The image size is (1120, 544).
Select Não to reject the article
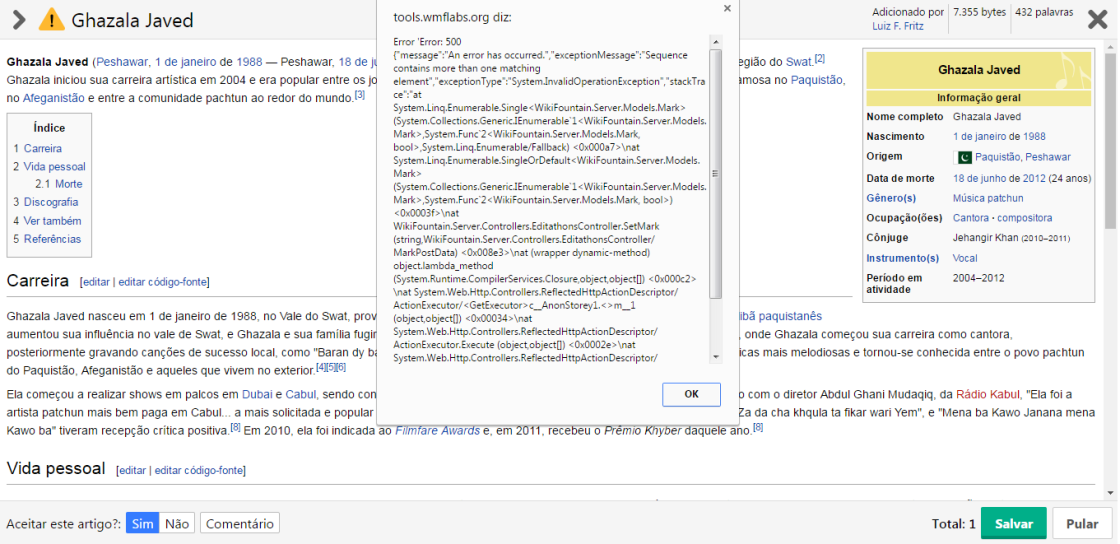[x=176, y=523]
